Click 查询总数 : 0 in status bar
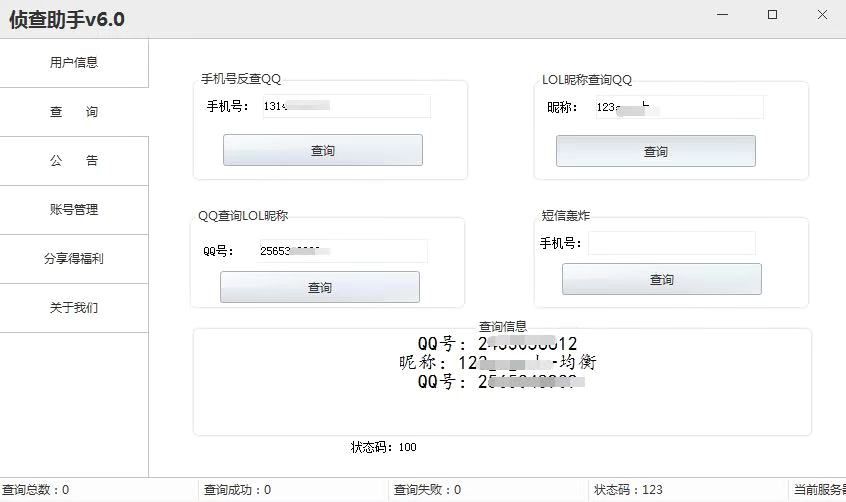 point(36,490)
